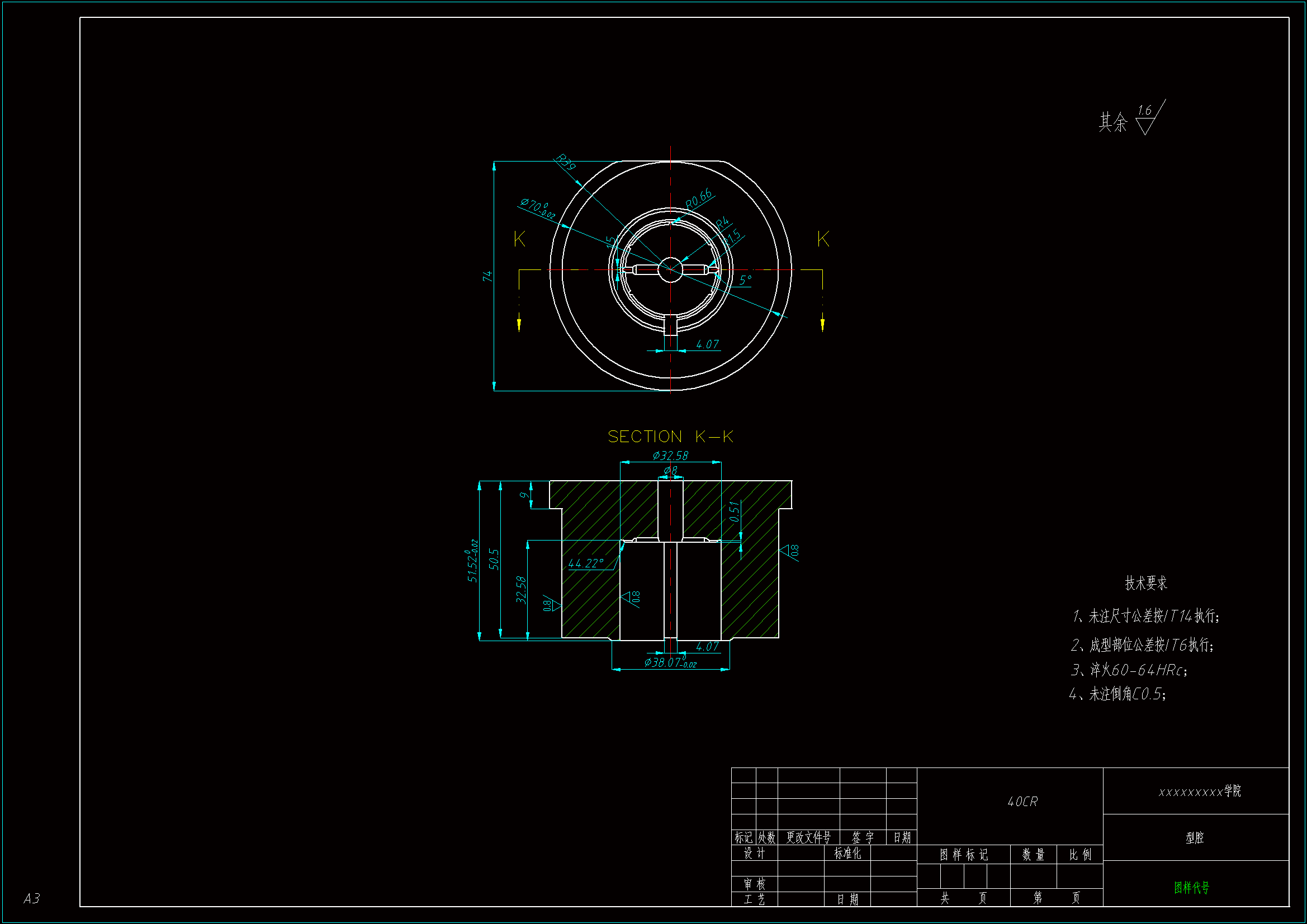
Task: Select the 0.51 depth dimension text
Action: 735,511
